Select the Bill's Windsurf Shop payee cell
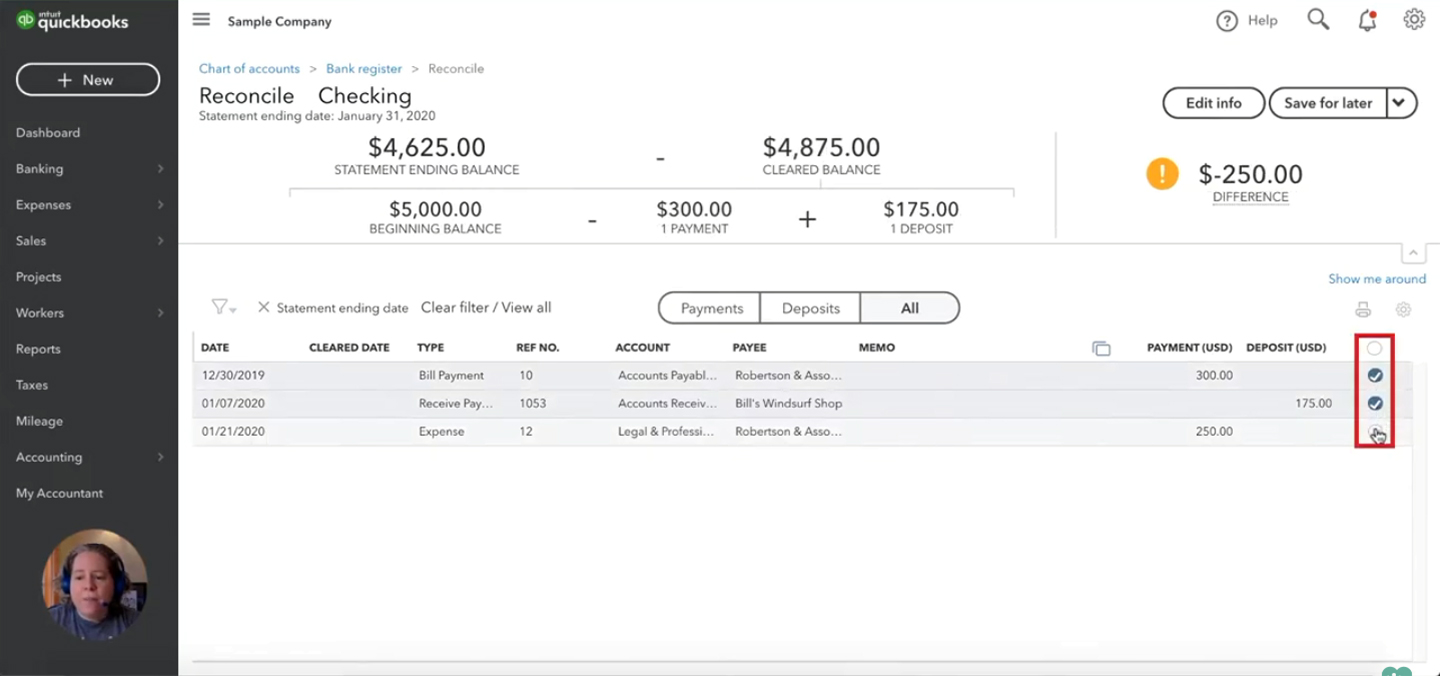Screen dimensions: 1440x676 788,403
